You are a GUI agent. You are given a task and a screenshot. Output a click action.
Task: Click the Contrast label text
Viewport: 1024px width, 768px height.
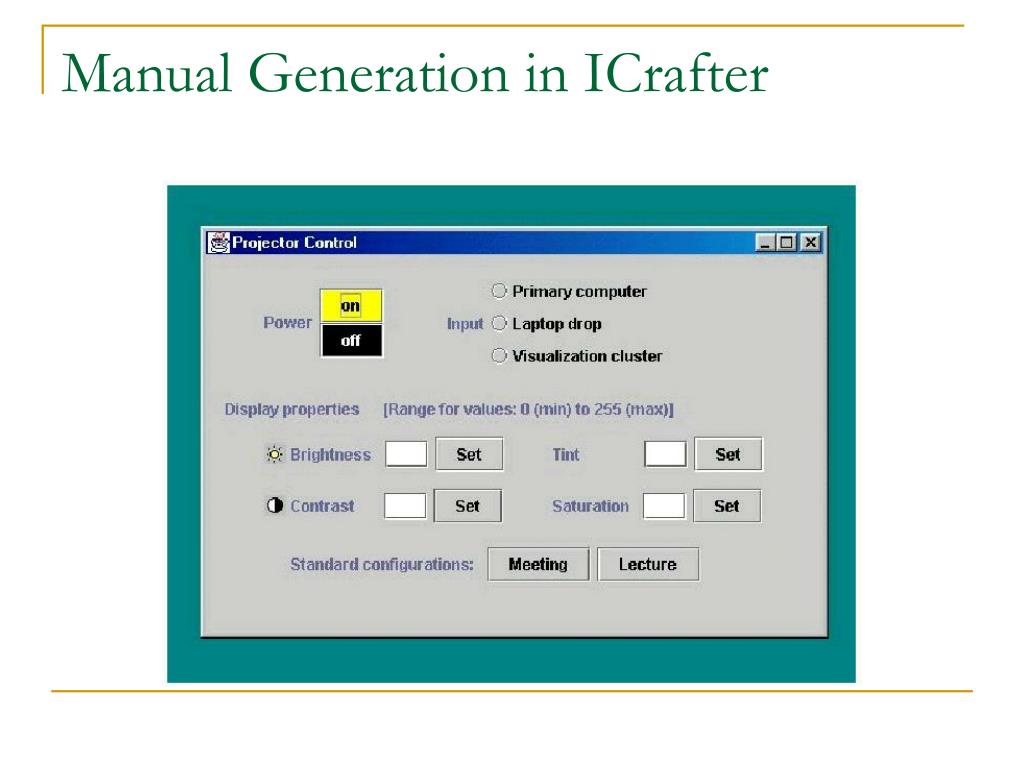point(323,506)
